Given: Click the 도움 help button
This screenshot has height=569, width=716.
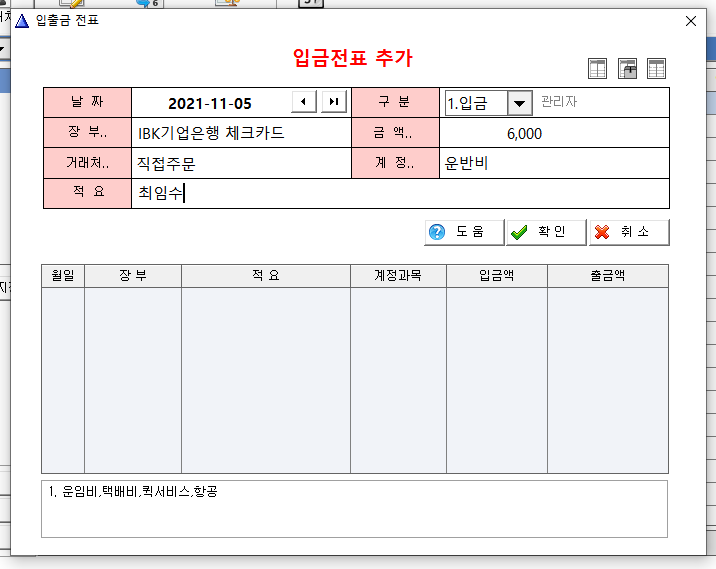Looking at the screenshot, I should pos(464,232).
